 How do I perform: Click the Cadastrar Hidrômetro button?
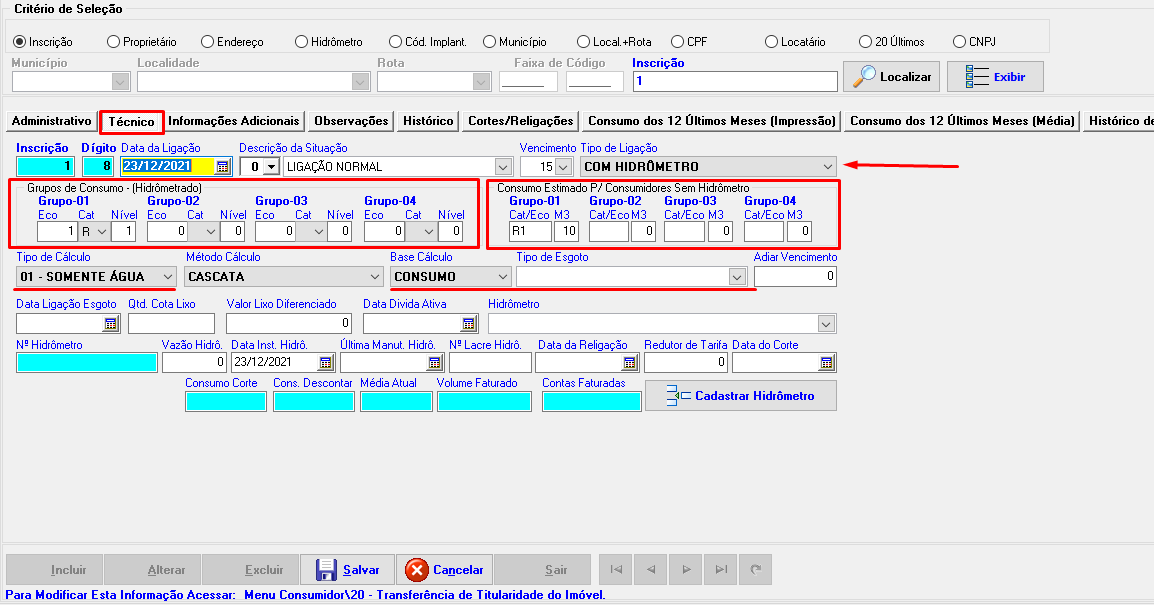point(741,396)
